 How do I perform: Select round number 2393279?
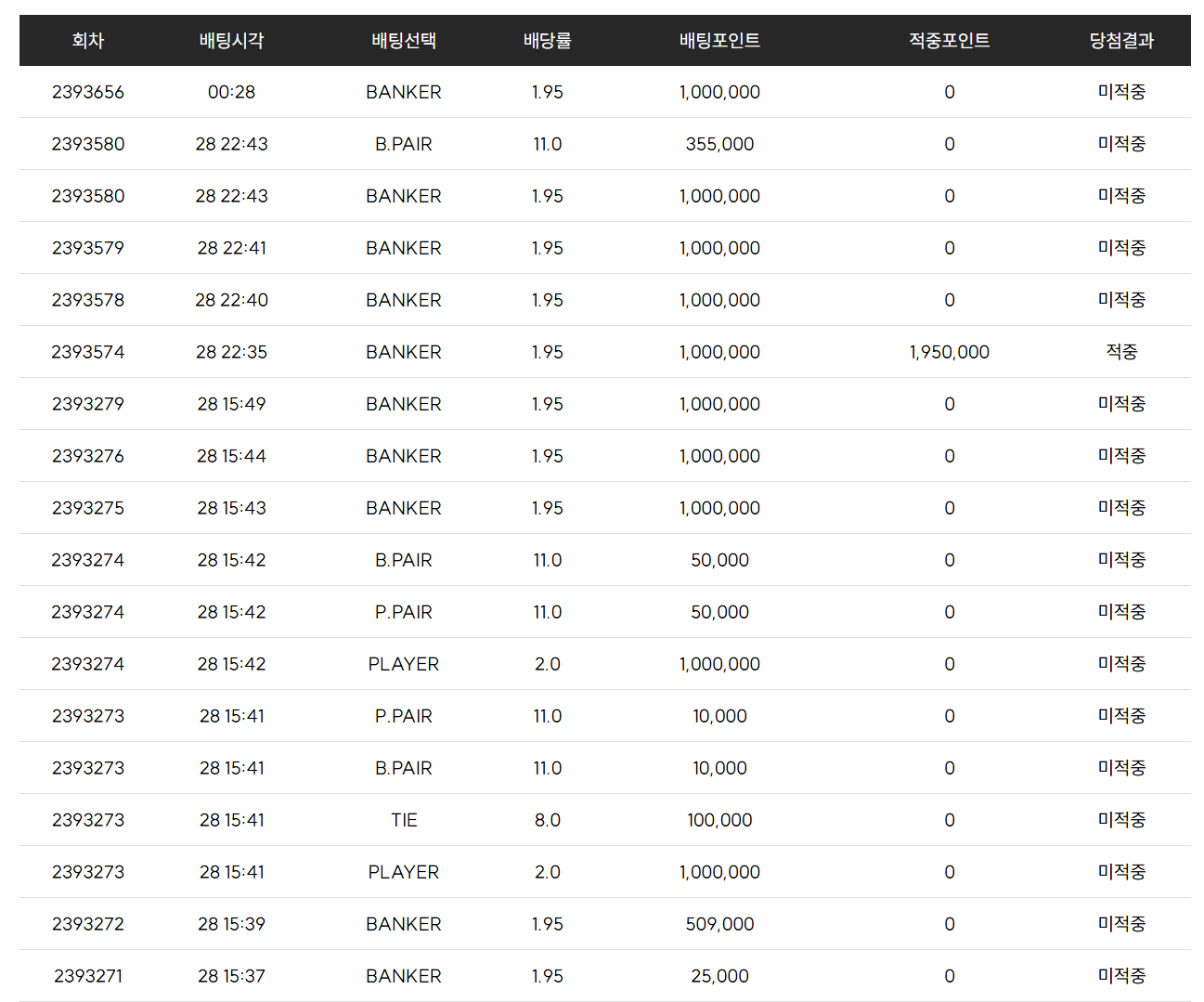click(x=88, y=404)
